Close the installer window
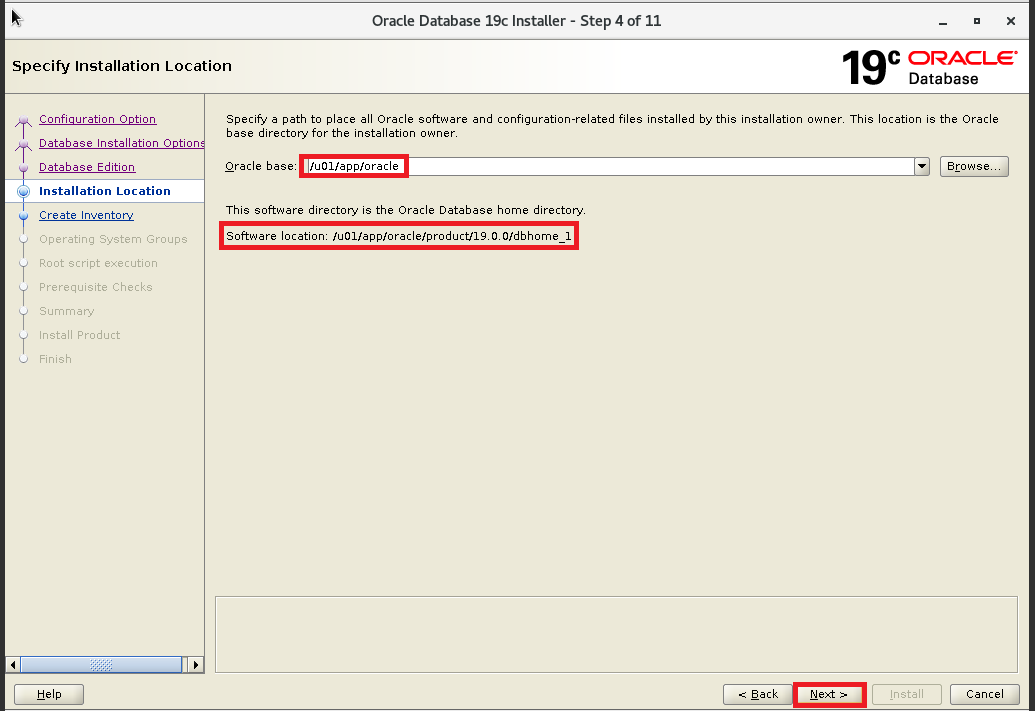1035x711 pixels. [1011, 21]
